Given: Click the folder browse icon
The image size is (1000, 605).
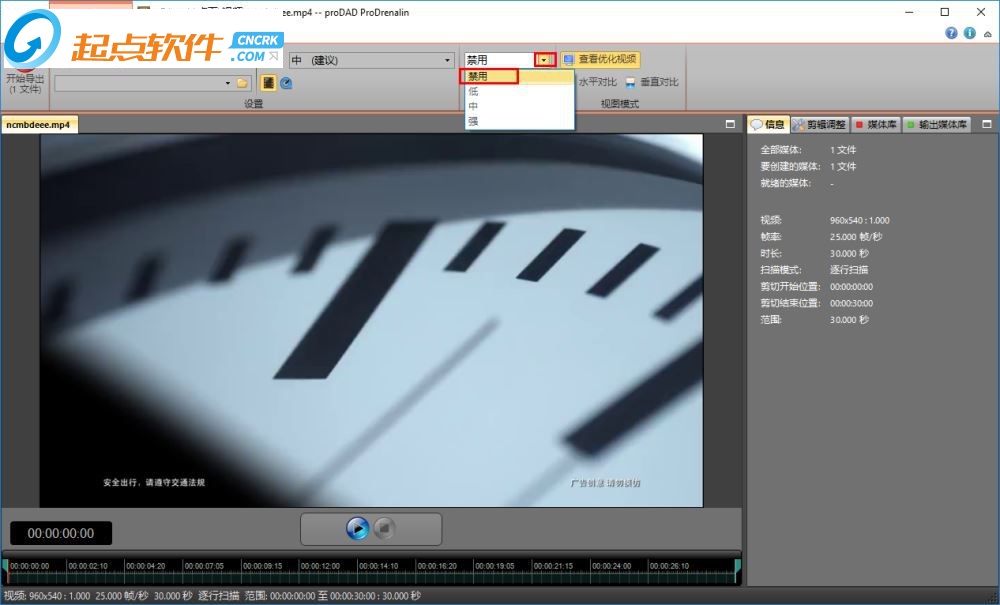Looking at the screenshot, I should point(242,83).
